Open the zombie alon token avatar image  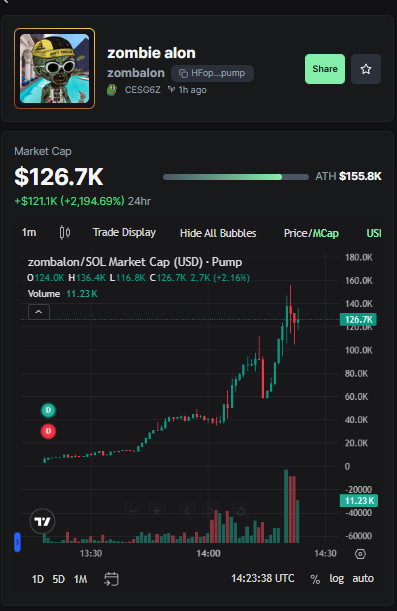click(x=55, y=68)
